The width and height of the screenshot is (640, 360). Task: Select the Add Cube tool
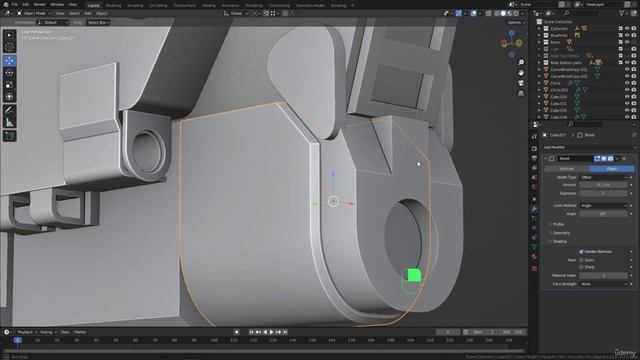pyautogui.click(x=9, y=136)
